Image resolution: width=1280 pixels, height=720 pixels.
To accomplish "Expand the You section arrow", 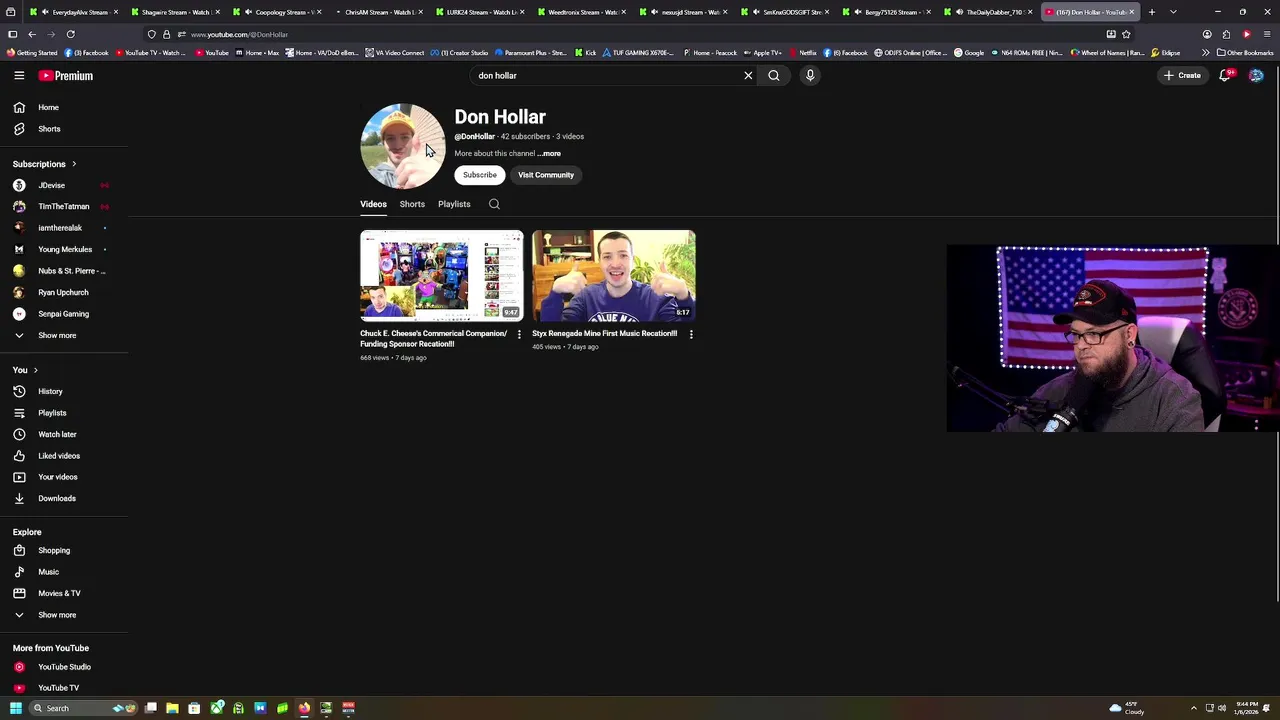I will pos(35,370).
